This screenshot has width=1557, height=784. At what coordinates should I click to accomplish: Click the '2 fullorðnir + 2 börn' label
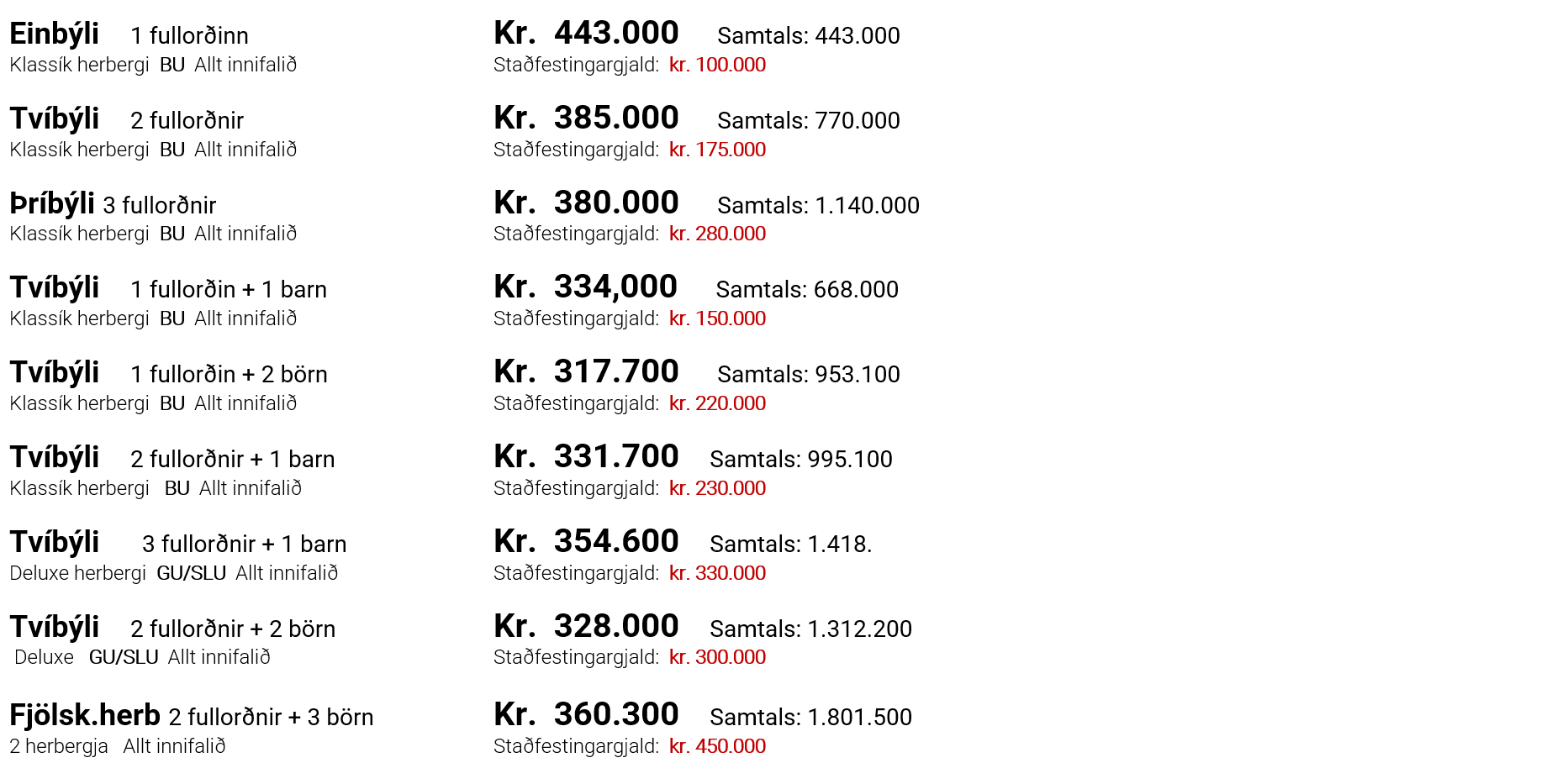(x=233, y=629)
